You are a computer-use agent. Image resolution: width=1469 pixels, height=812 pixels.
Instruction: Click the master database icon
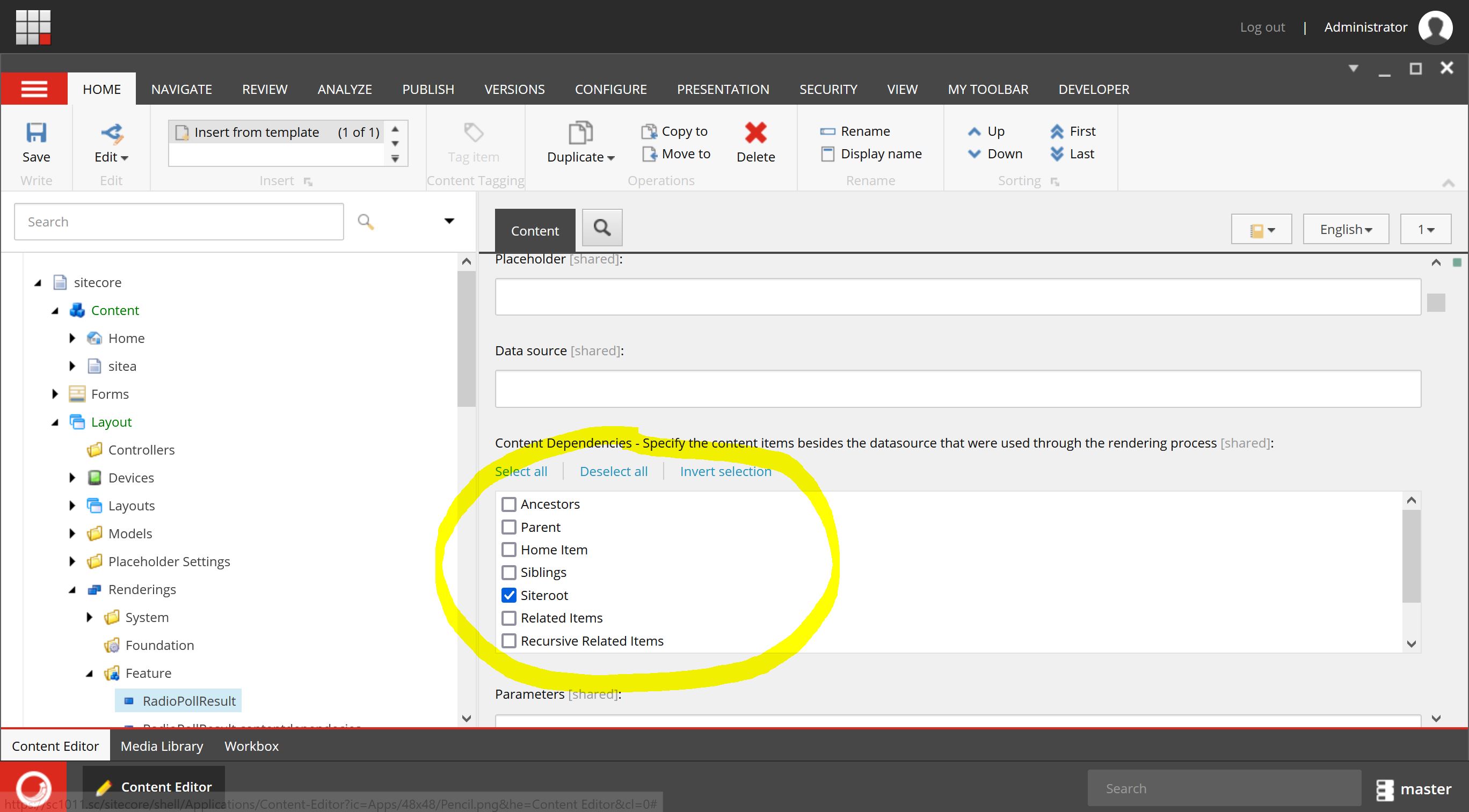1385,789
